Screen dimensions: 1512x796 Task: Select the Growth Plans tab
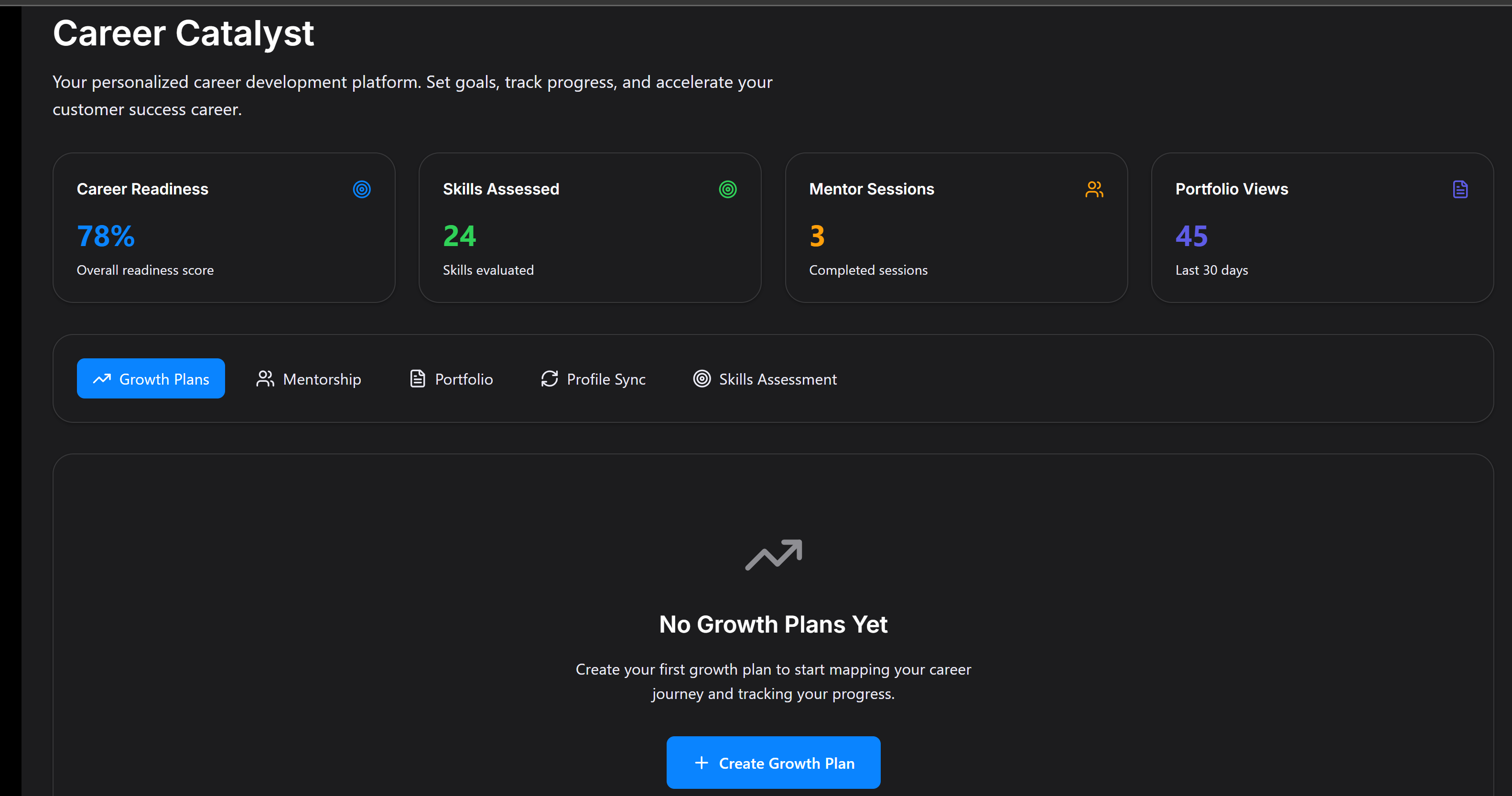151,378
